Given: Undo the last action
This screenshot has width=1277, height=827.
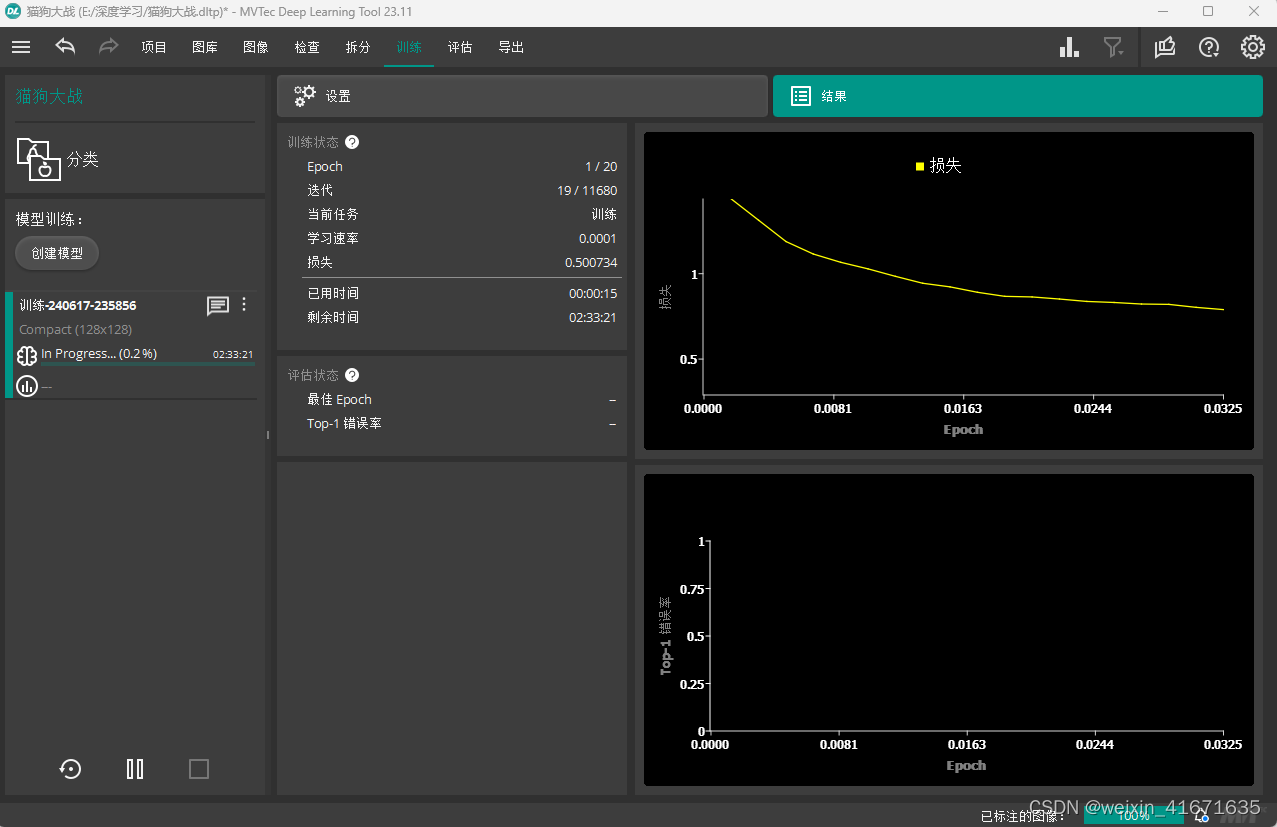Looking at the screenshot, I should (65, 47).
